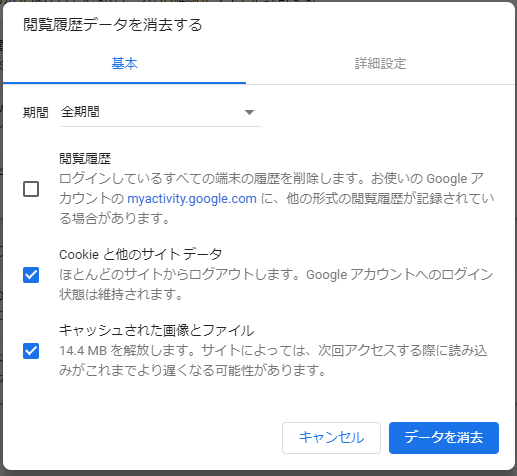Click the データを消去 button
The width and height of the screenshot is (517, 476).
pyautogui.click(x=444, y=438)
